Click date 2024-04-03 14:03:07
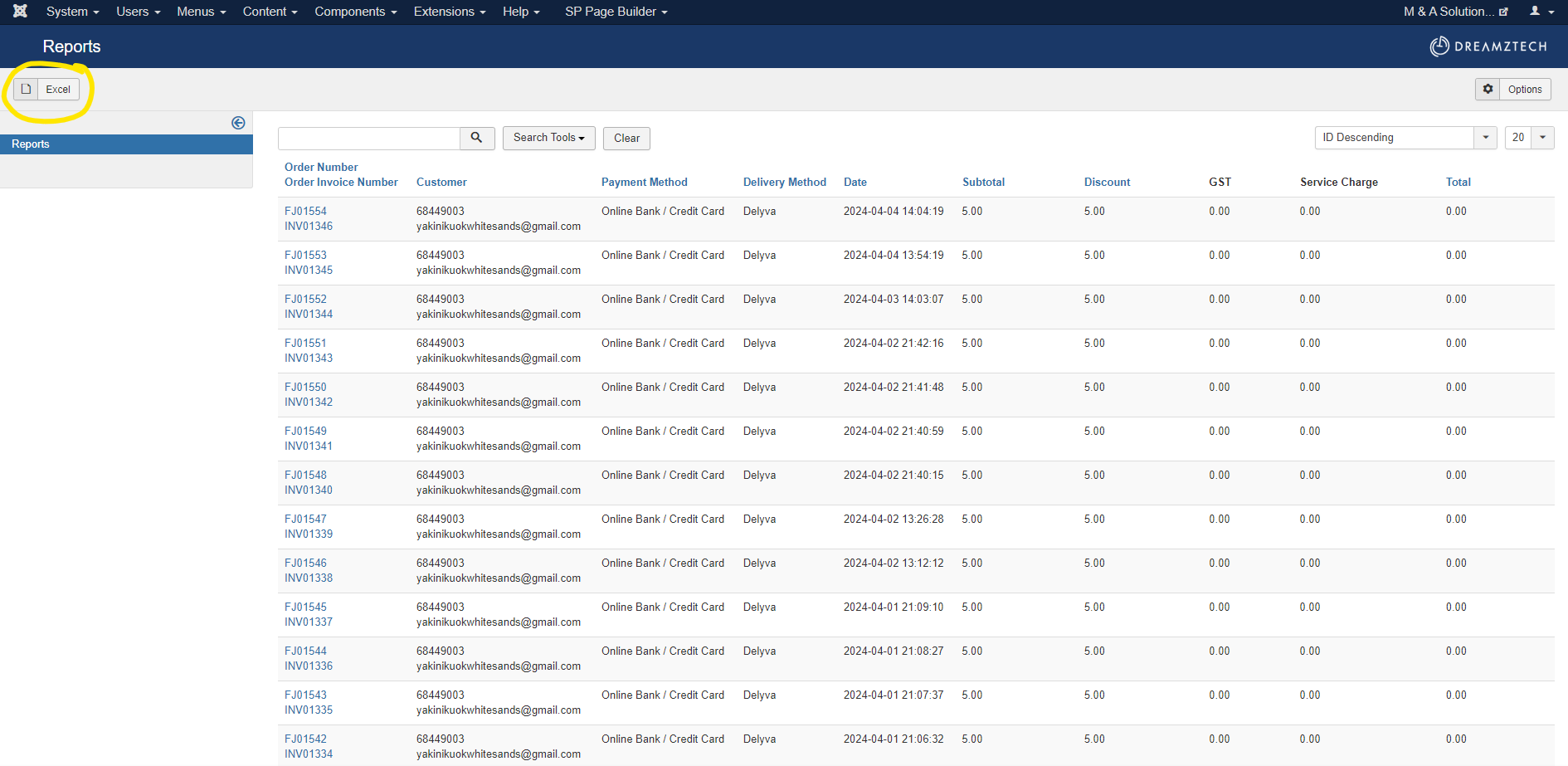This screenshot has height=766, width=1568. click(894, 299)
